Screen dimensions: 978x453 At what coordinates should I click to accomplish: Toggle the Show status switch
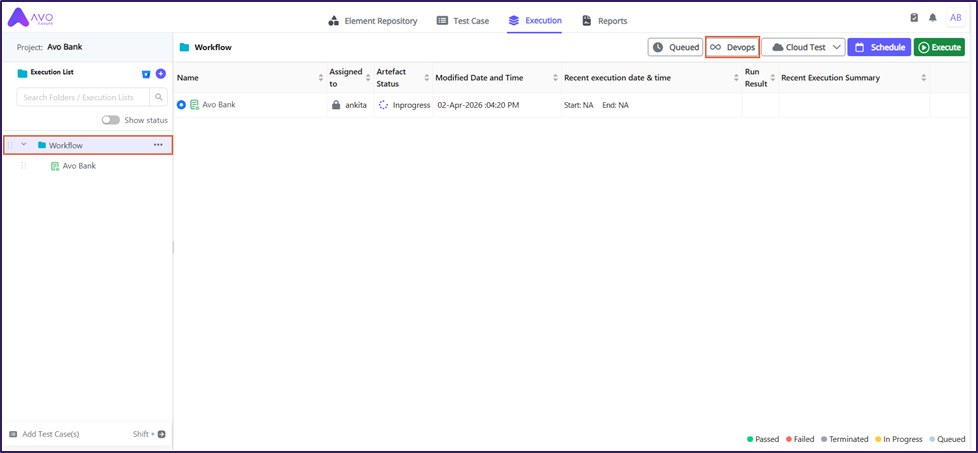pyautogui.click(x=110, y=120)
